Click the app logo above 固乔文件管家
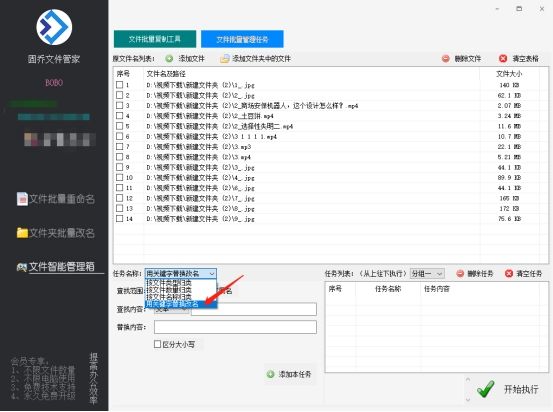The height and width of the screenshot is (412, 553). point(54,27)
